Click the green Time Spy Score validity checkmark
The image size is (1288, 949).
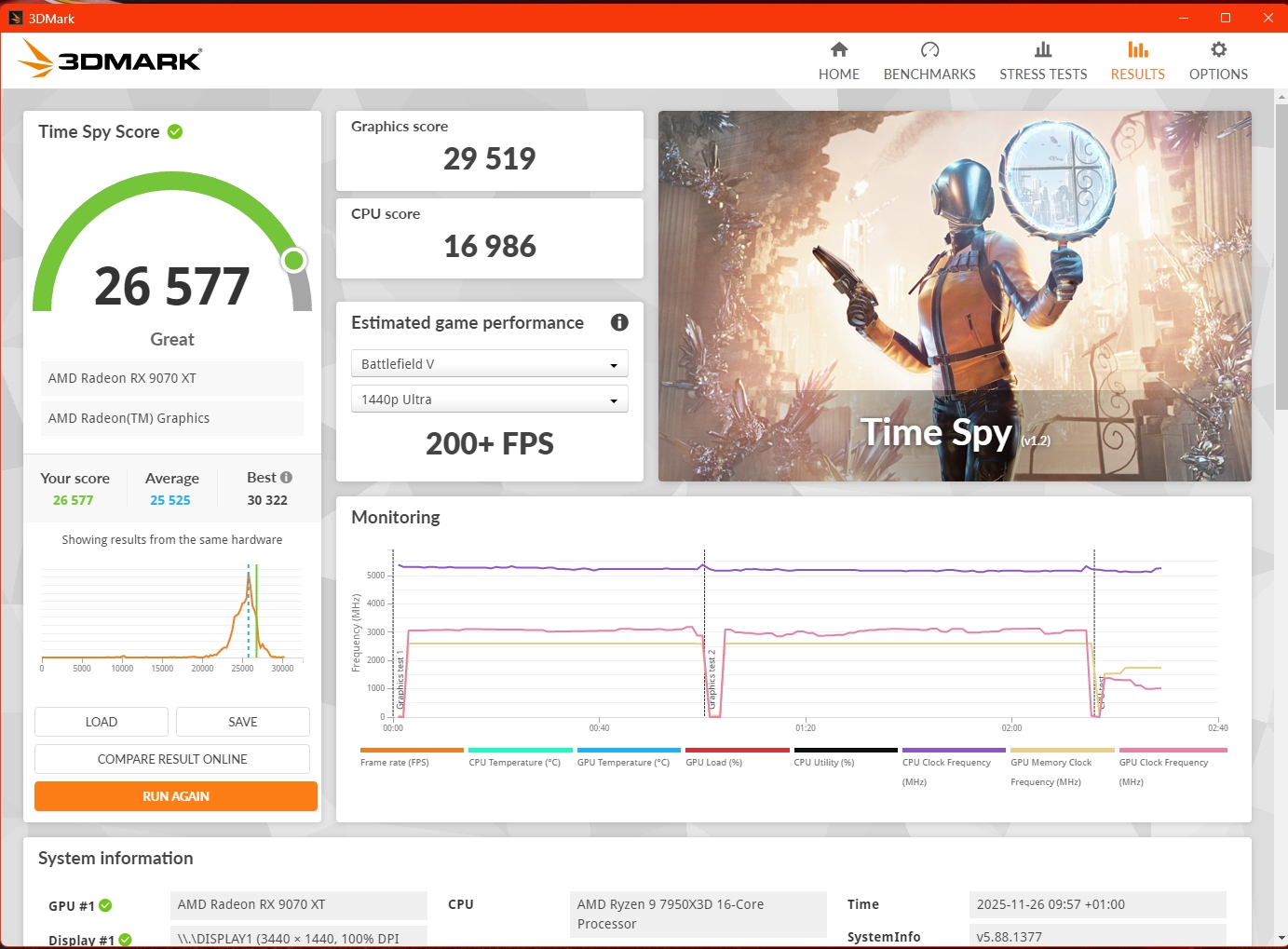175,132
